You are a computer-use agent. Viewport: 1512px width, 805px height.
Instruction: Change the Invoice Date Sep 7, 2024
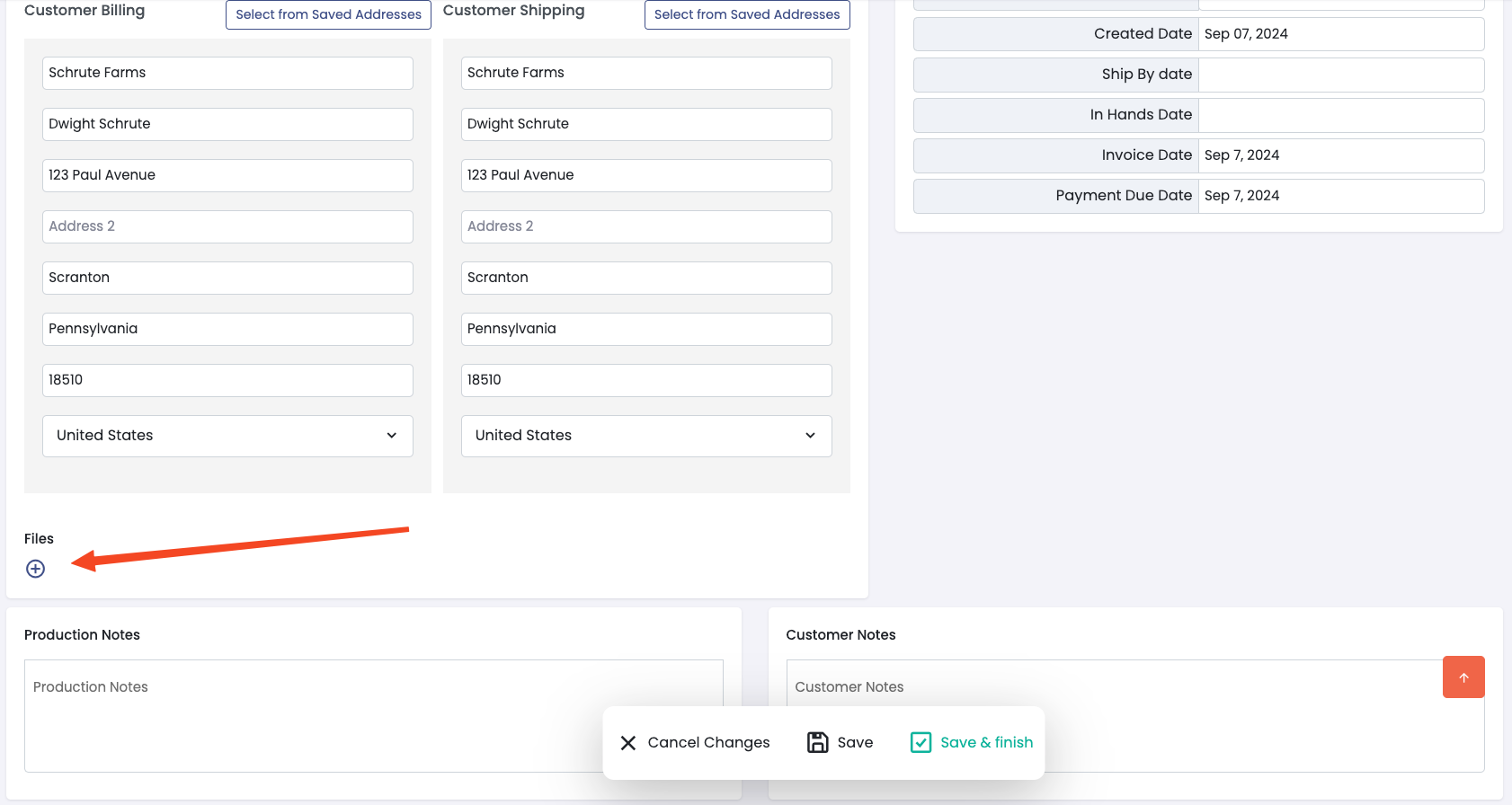pos(1341,155)
